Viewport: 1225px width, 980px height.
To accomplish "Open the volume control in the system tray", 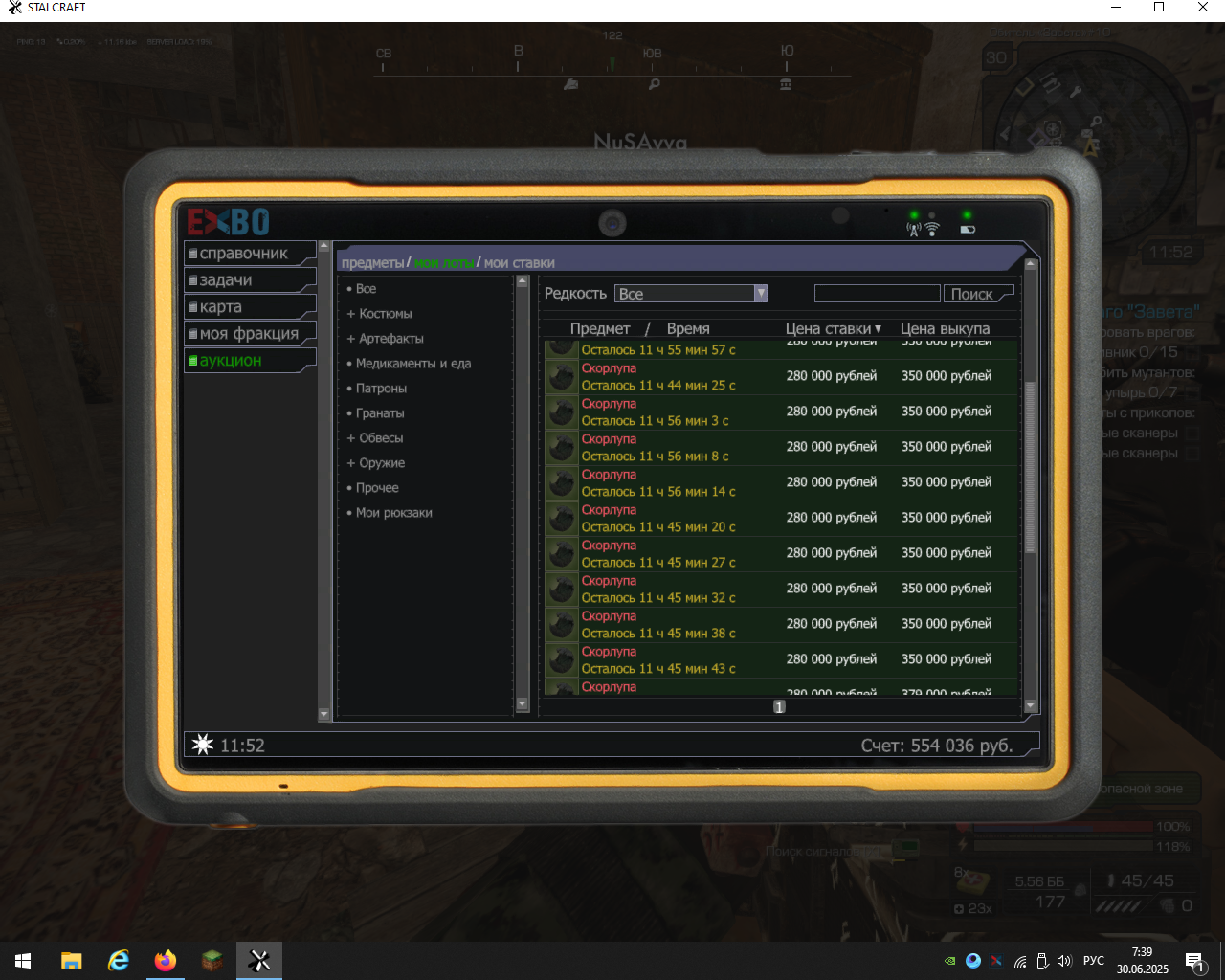I will tap(1064, 961).
